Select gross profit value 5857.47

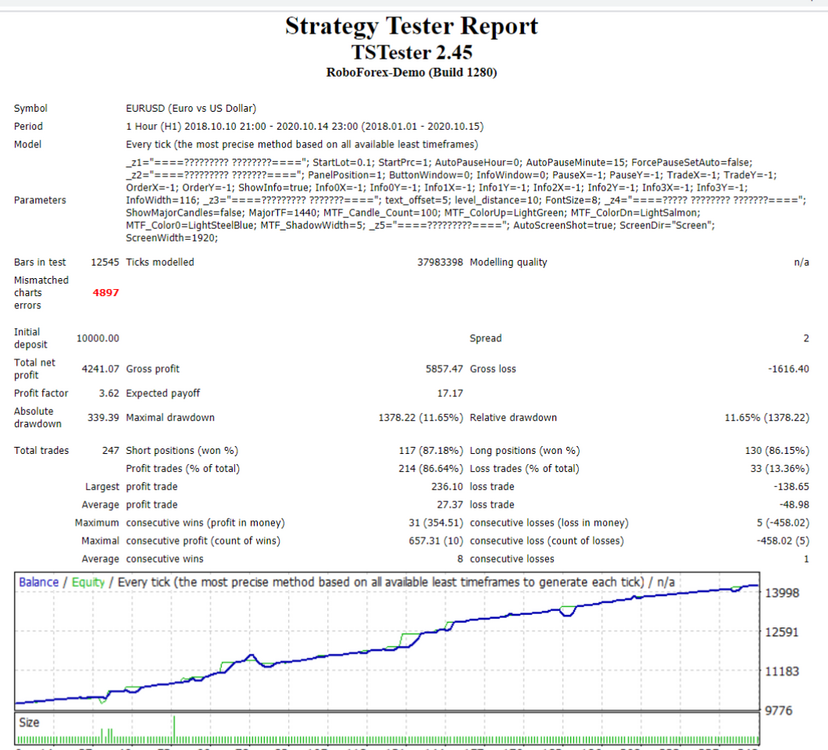point(444,369)
